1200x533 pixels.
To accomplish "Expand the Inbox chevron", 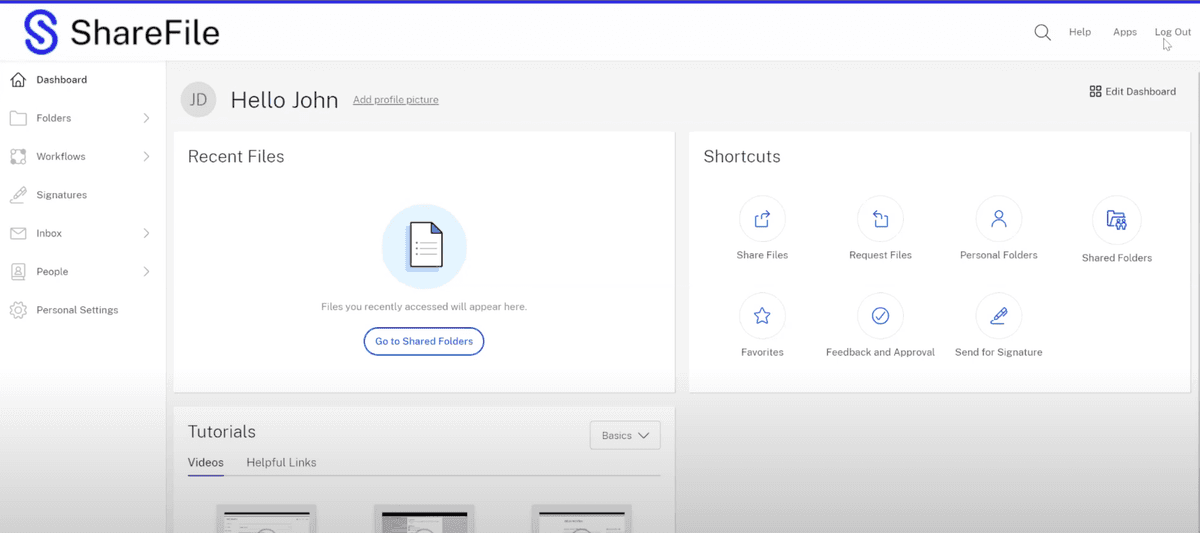I will click(147, 233).
